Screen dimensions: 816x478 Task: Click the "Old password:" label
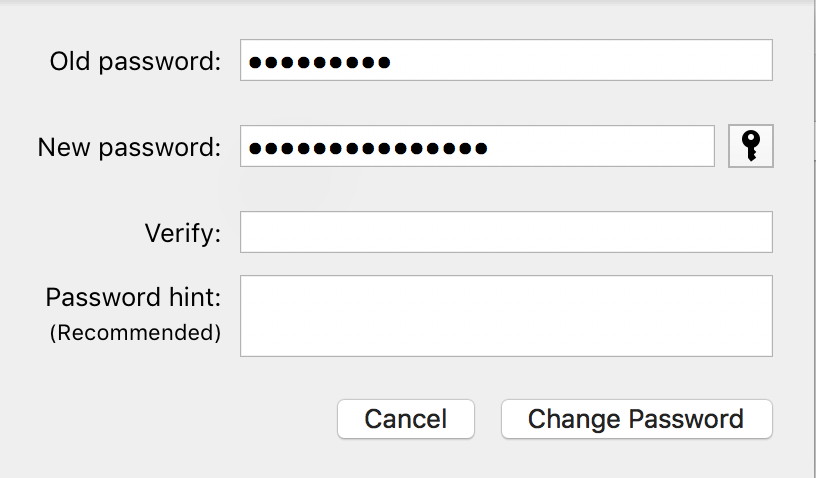[135, 62]
